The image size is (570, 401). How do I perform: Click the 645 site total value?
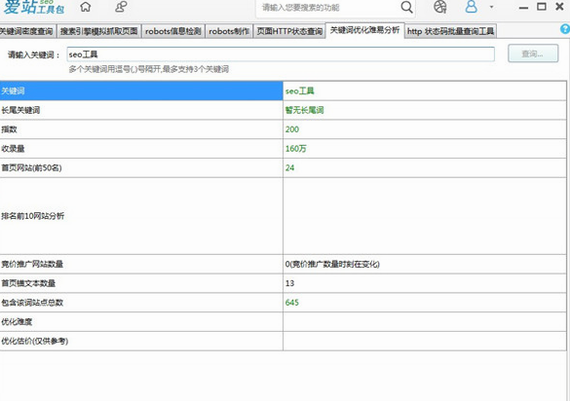point(292,302)
